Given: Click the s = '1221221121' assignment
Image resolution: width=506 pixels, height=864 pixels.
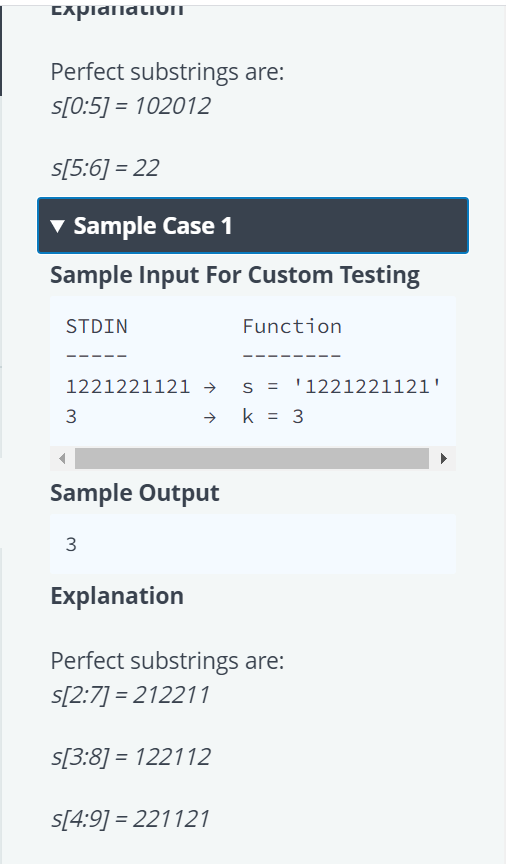Looking at the screenshot, I should 342,386.
